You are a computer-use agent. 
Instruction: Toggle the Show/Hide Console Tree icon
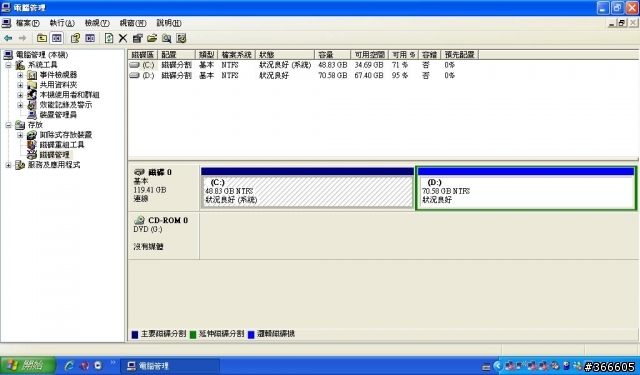point(57,38)
